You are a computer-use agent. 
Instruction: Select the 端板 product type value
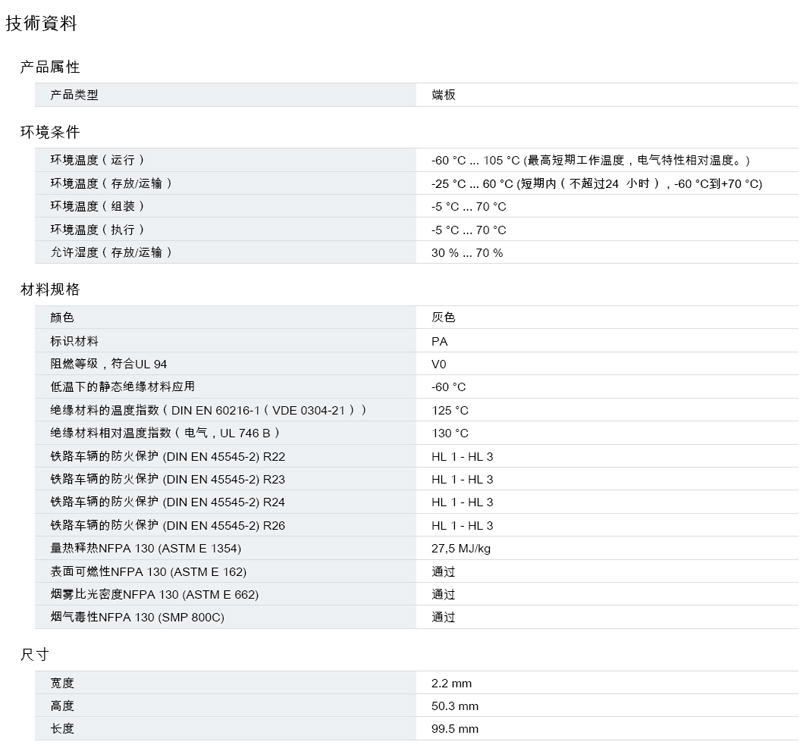pyautogui.click(x=443, y=95)
